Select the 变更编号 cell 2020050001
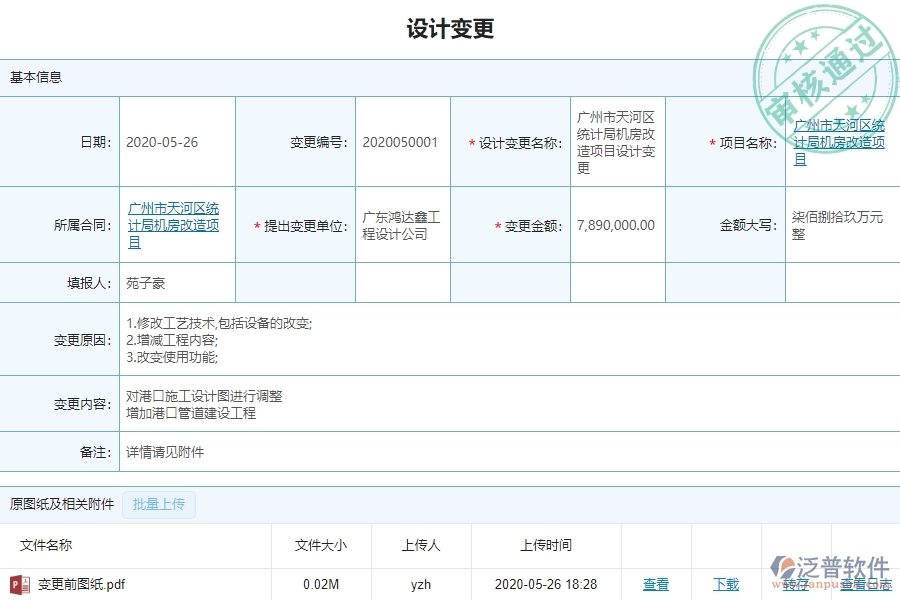The width and height of the screenshot is (900, 600). coord(401,141)
